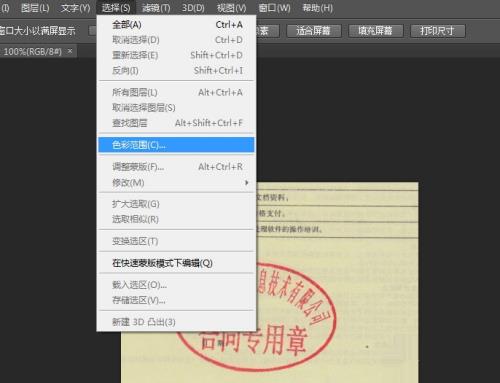Screen dimensions: 500x383
Task: Expand the 修改(M) submenu arrow
Action: (x=247, y=183)
